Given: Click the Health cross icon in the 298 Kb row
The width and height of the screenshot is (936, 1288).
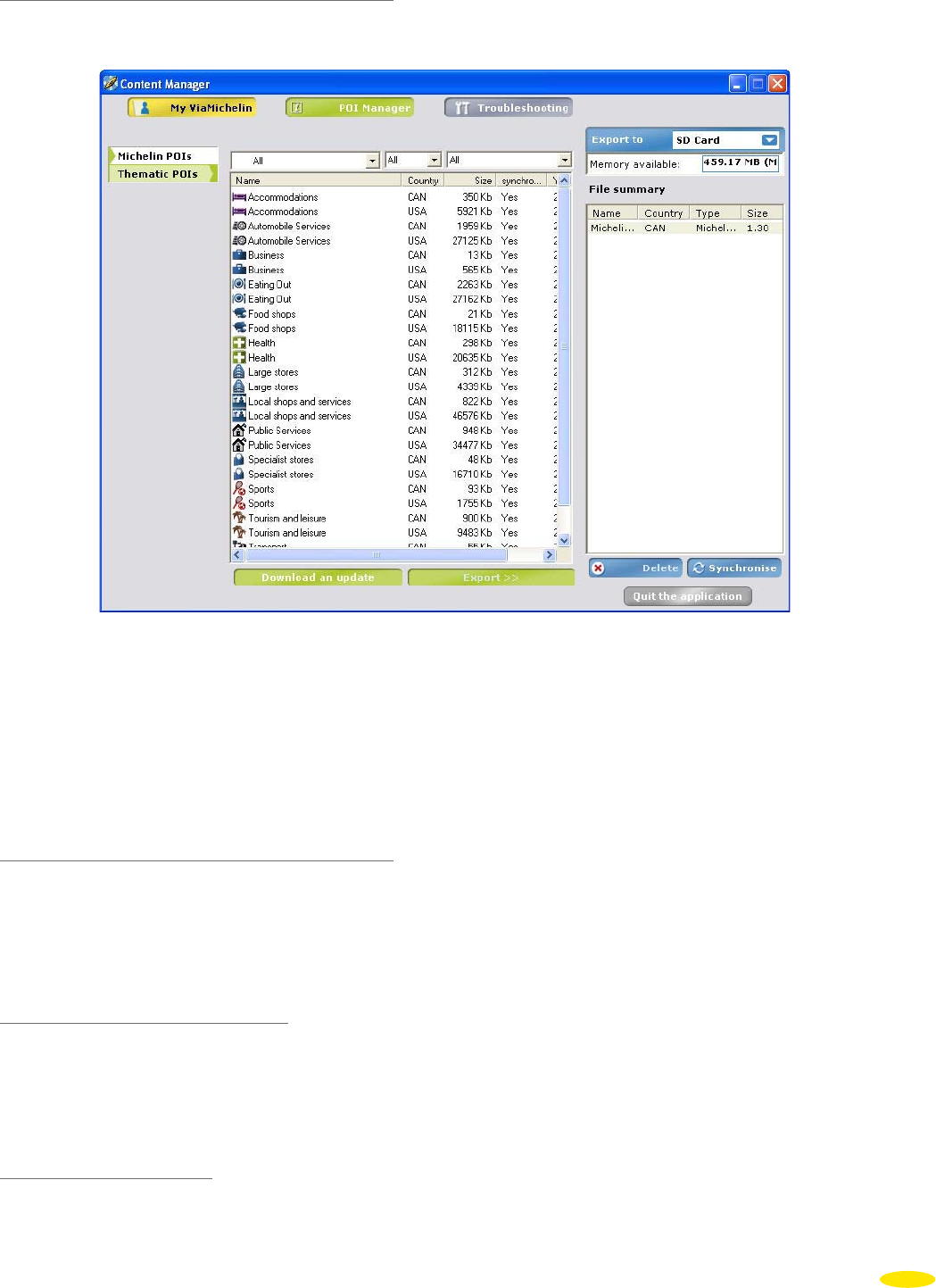Looking at the screenshot, I should click(x=239, y=343).
